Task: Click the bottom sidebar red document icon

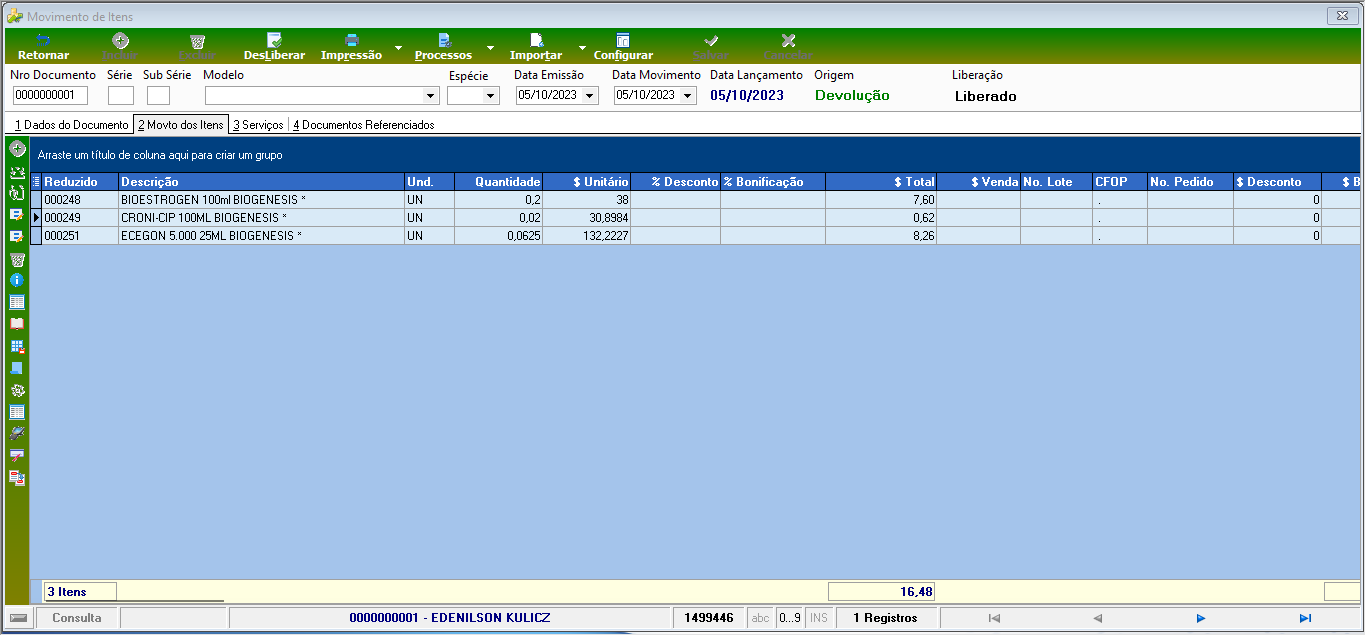Action: click(x=17, y=477)
